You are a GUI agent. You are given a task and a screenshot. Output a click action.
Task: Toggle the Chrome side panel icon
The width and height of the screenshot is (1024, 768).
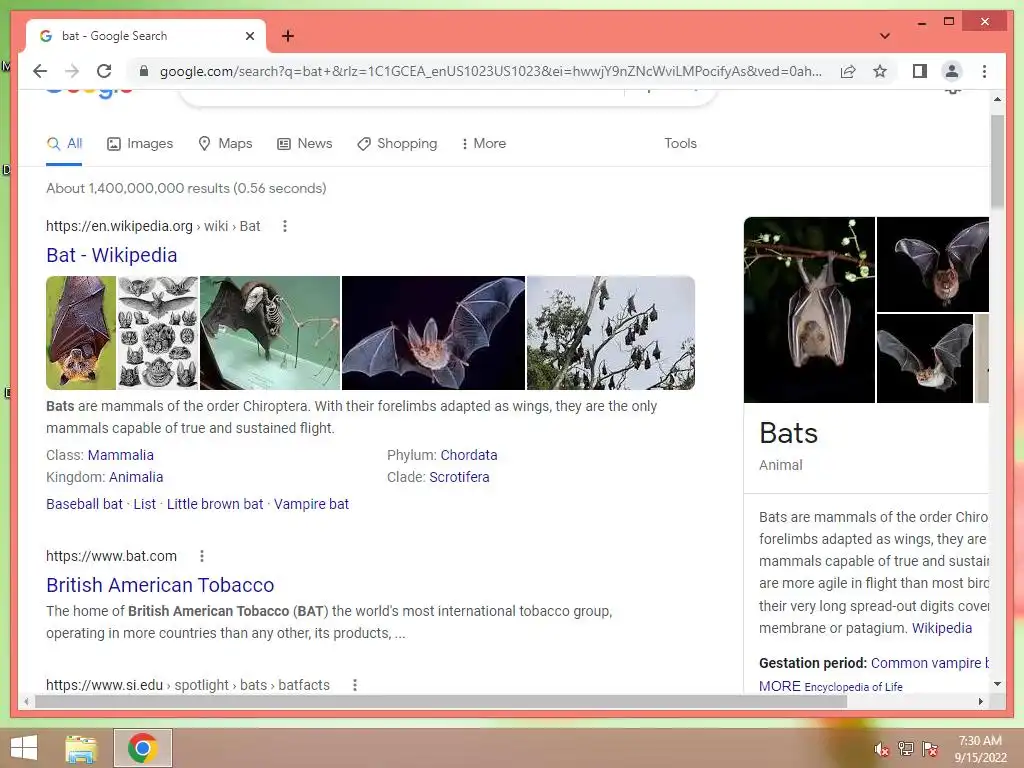920,71
